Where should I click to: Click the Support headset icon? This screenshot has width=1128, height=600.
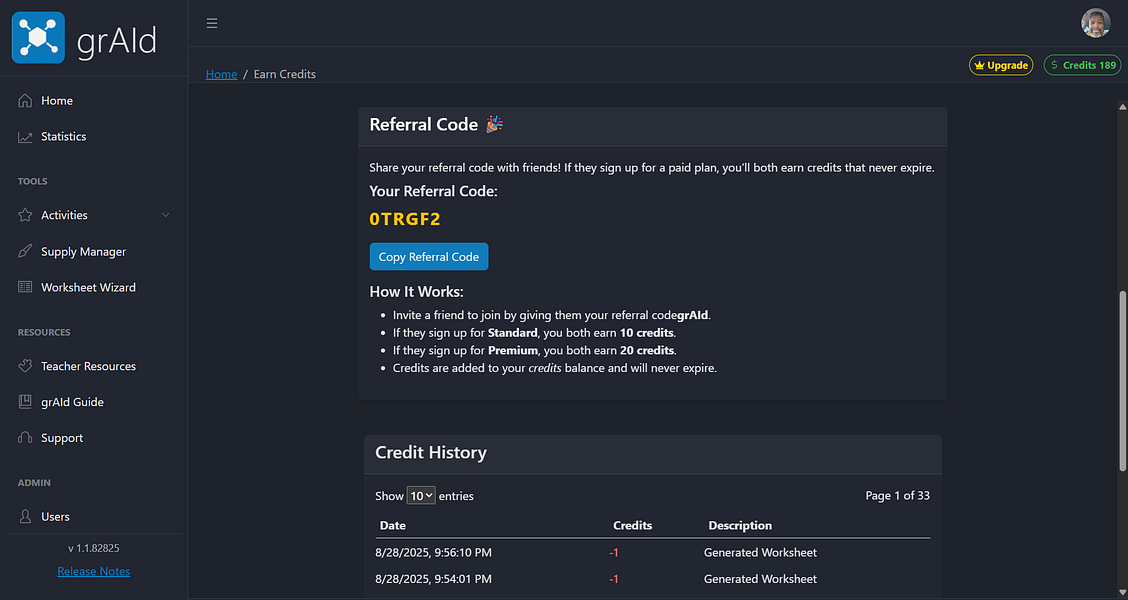coord(25,439)
